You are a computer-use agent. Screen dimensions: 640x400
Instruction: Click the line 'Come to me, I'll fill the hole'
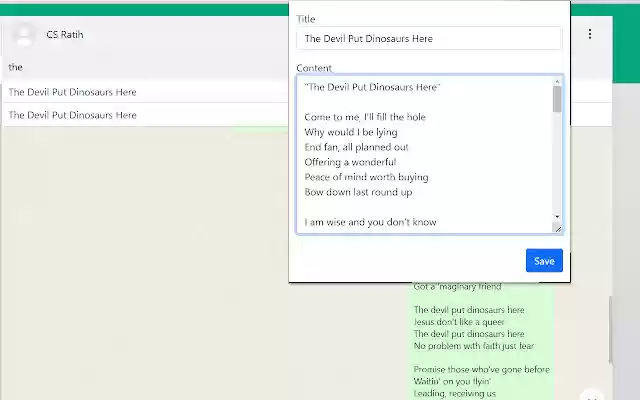[365, 117]
